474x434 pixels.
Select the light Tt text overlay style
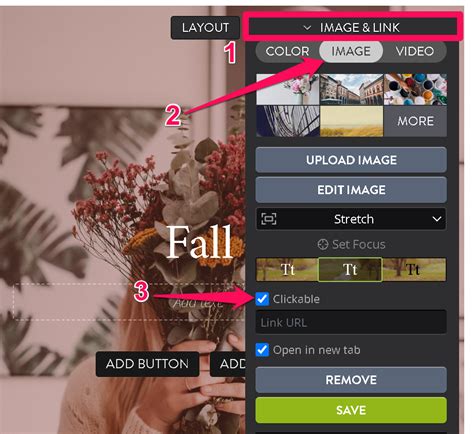(287, 269)
